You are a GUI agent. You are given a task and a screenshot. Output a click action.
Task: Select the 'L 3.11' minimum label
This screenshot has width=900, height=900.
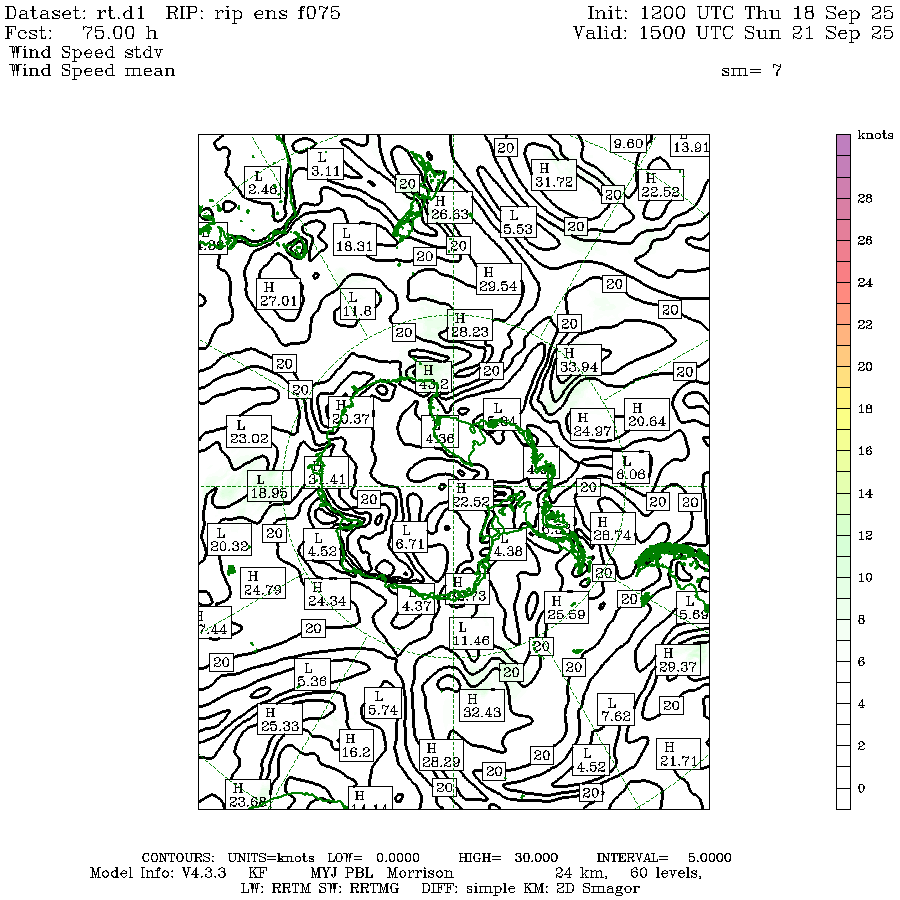(x=325, y=164)
